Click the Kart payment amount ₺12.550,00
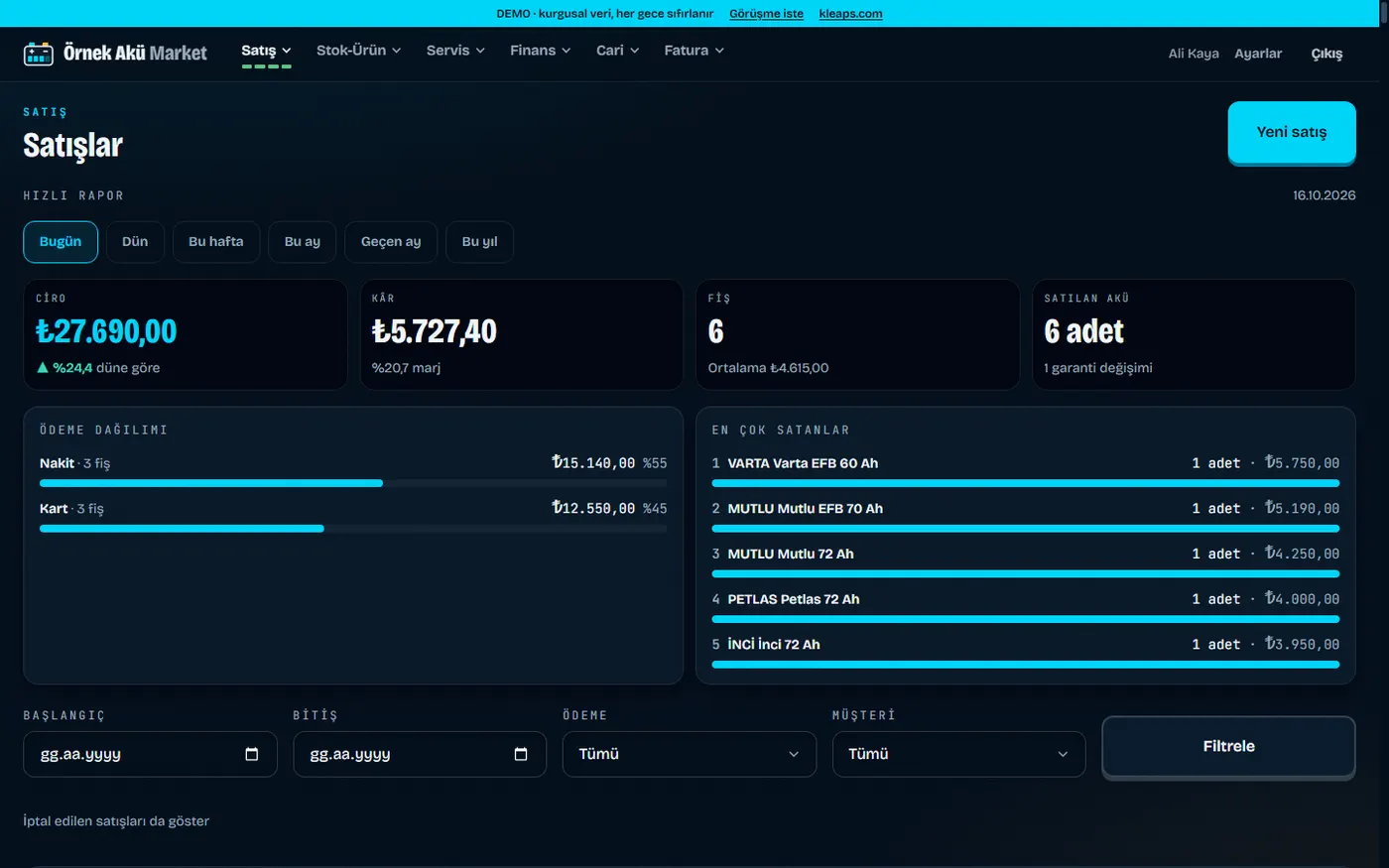The width and height of the screenshot is (1389, 868). (x=593, y=509)
